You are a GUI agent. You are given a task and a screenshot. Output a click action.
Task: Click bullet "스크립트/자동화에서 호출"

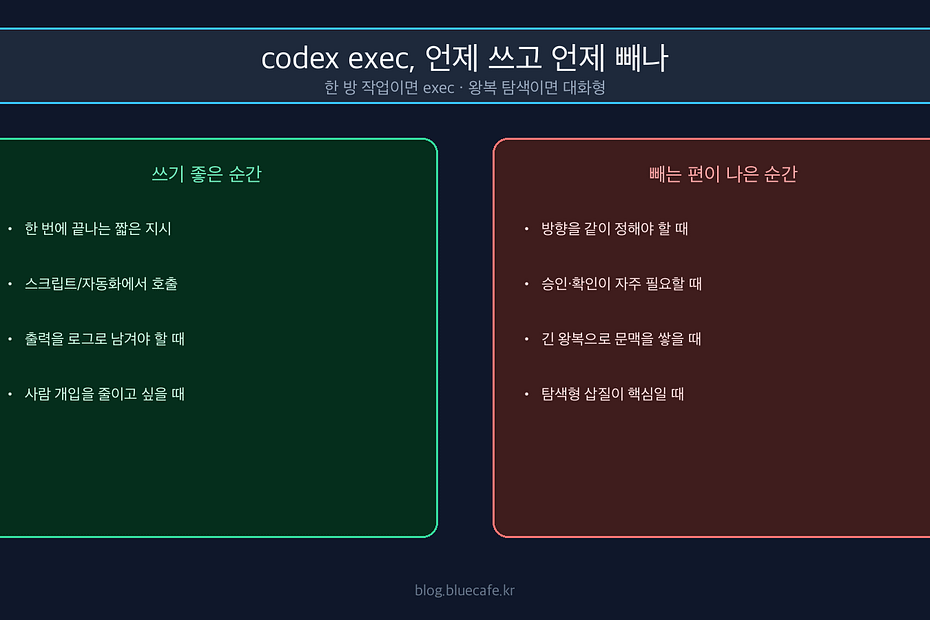[x=101, y=284]
